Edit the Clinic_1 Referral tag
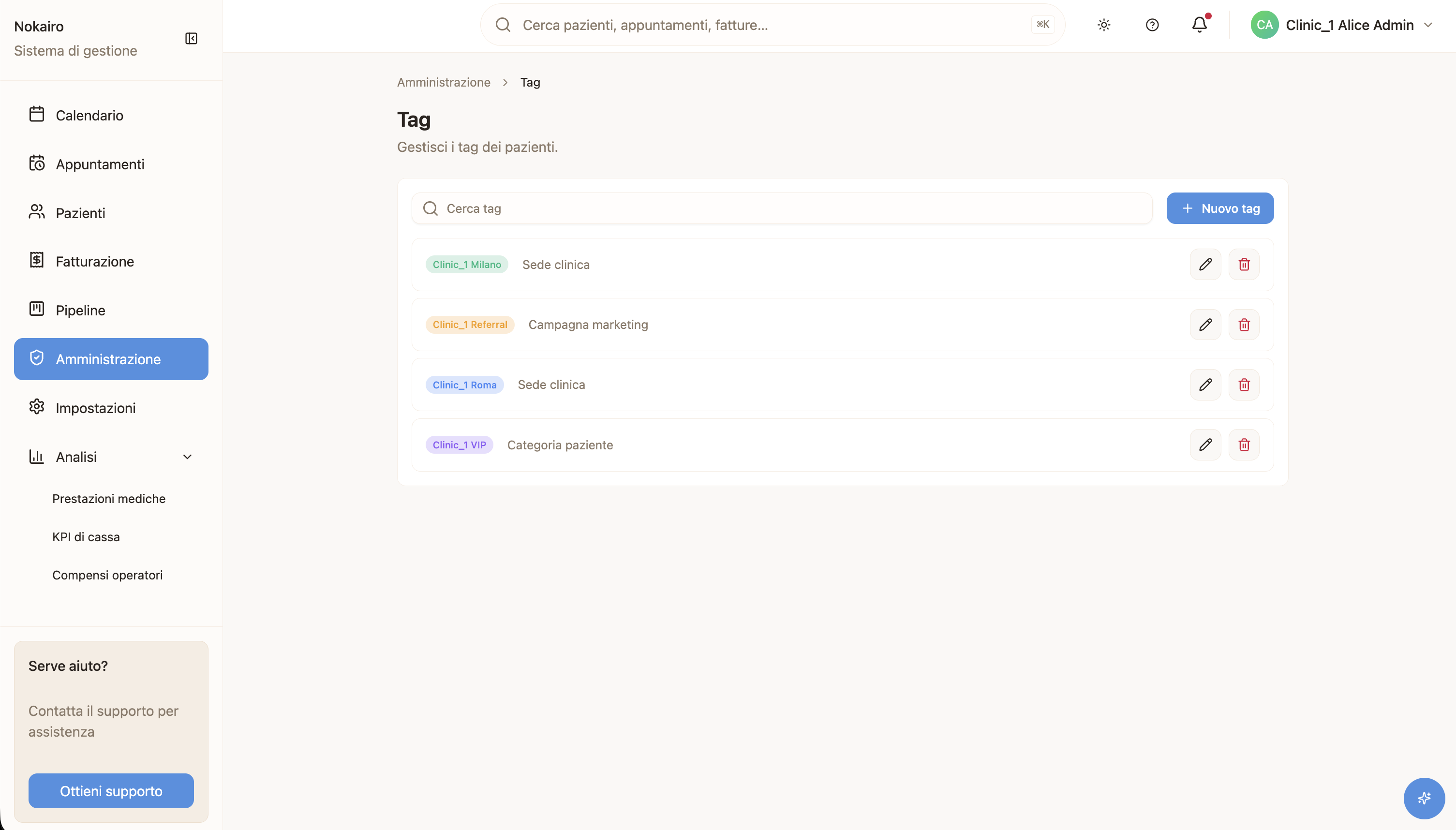The height and width of the screenshot is (830, 1456). click(x=1205, y=325)
